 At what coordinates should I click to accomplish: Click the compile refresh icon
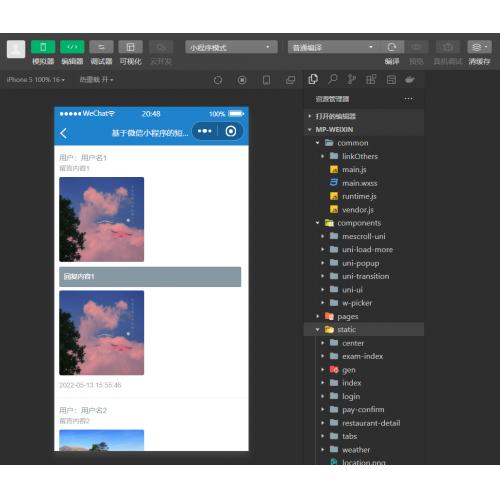[x=392, y=47]
